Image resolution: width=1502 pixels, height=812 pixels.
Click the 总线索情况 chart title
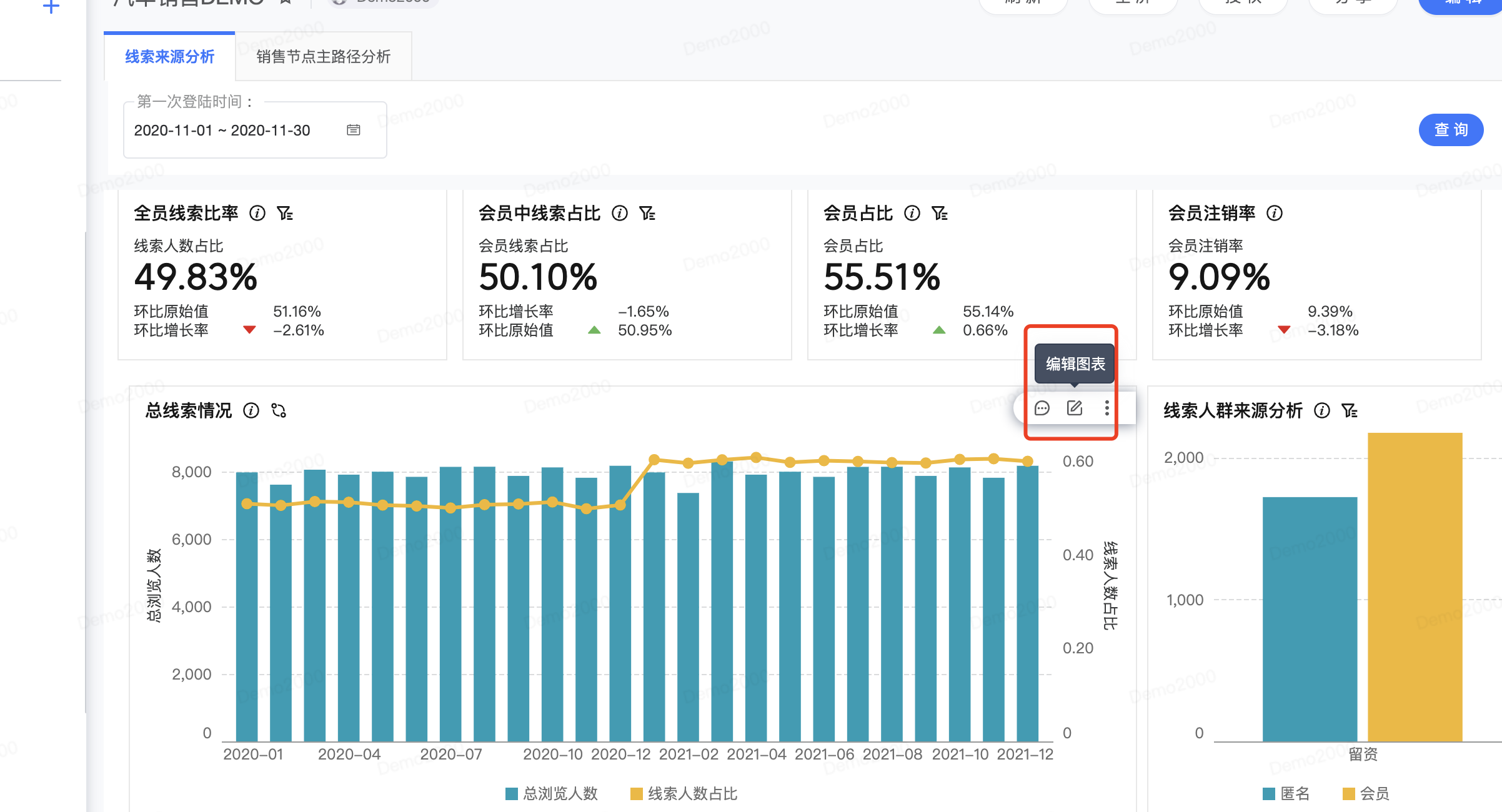pyautogui.click(x=189, y=410)
